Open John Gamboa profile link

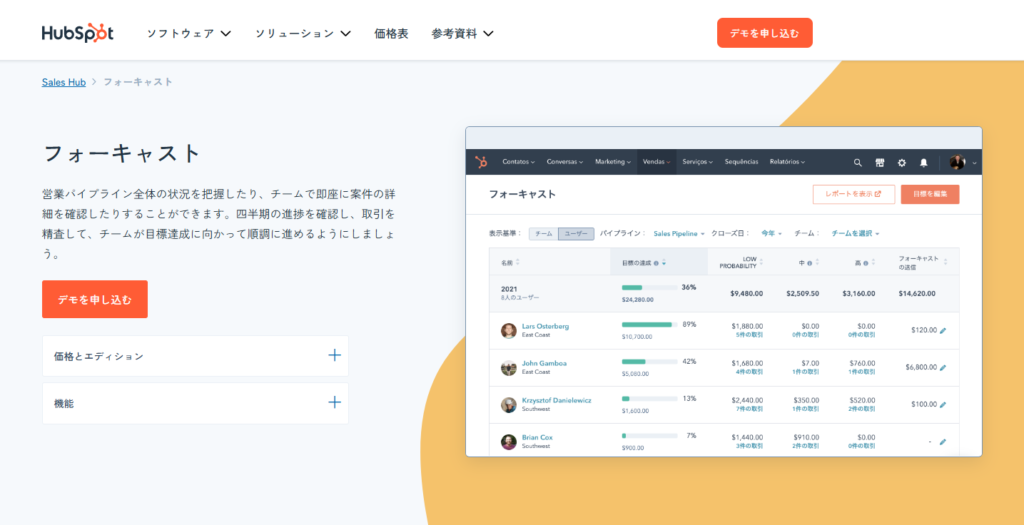click(x=544, y=363)
